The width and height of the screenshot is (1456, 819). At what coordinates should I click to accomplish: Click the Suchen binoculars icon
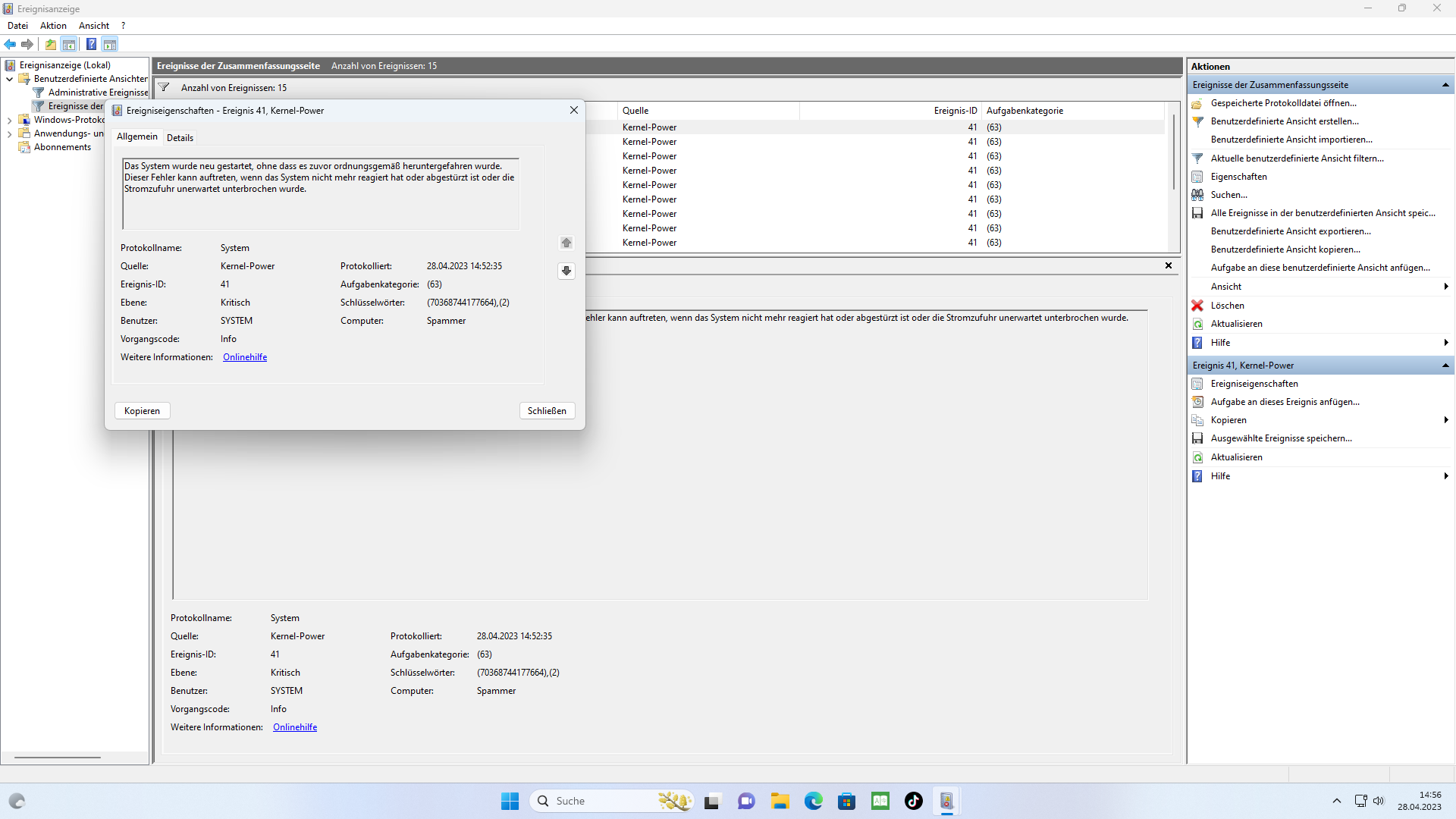[1197, 195]
